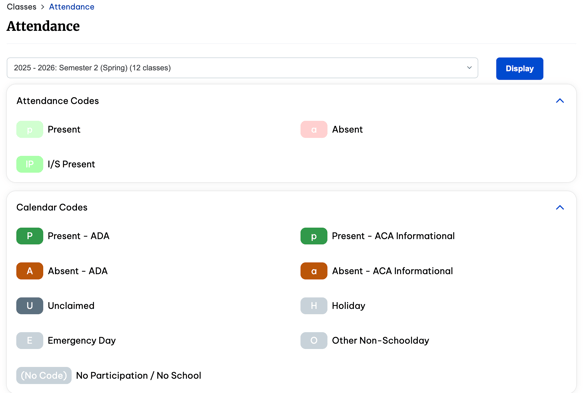Click the orange Absent - ADA 'A' badge
The height and width of the screenshot is (393, 583).
click(x=29, y=271)
